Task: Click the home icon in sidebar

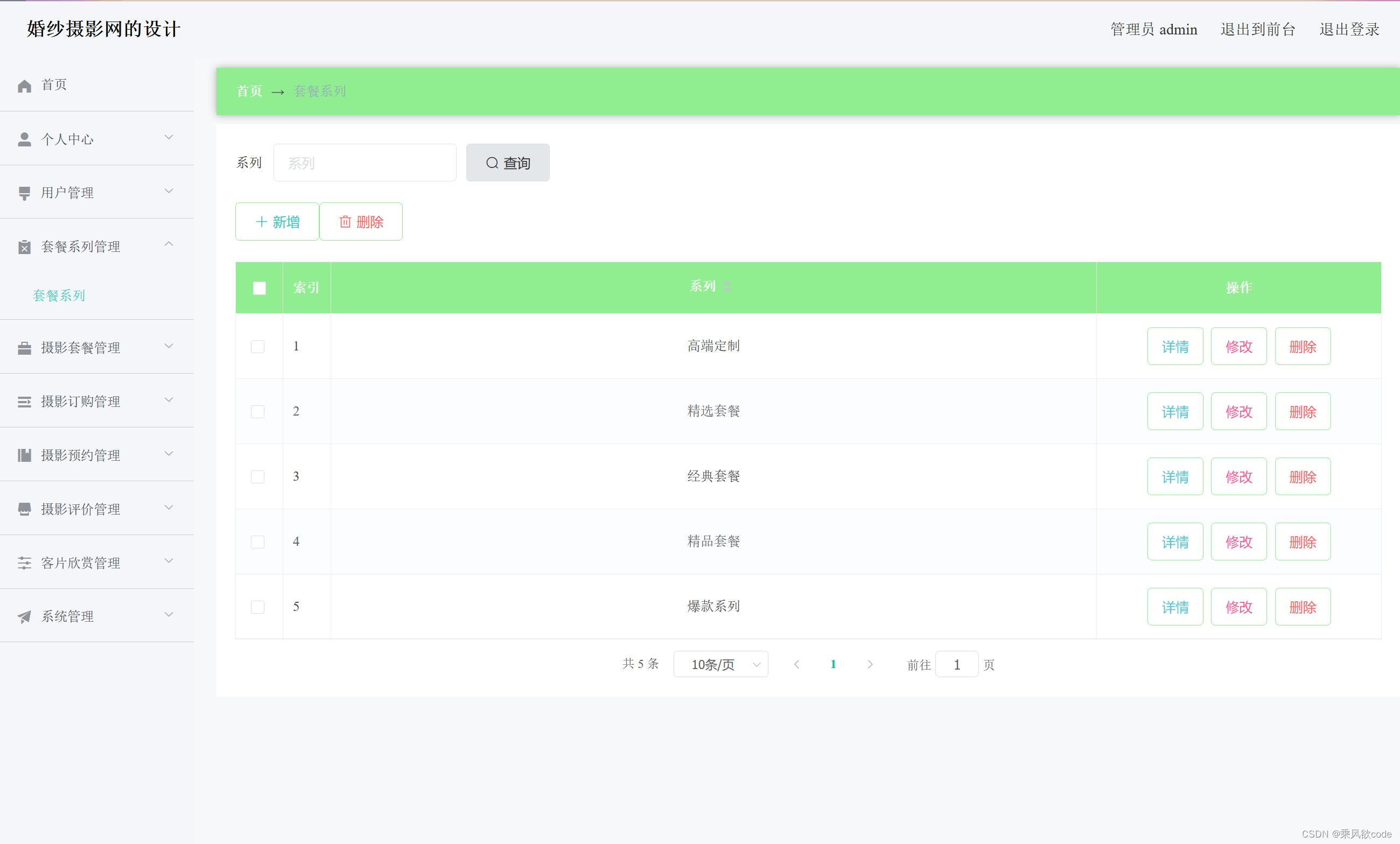Action: coord(24,86)
